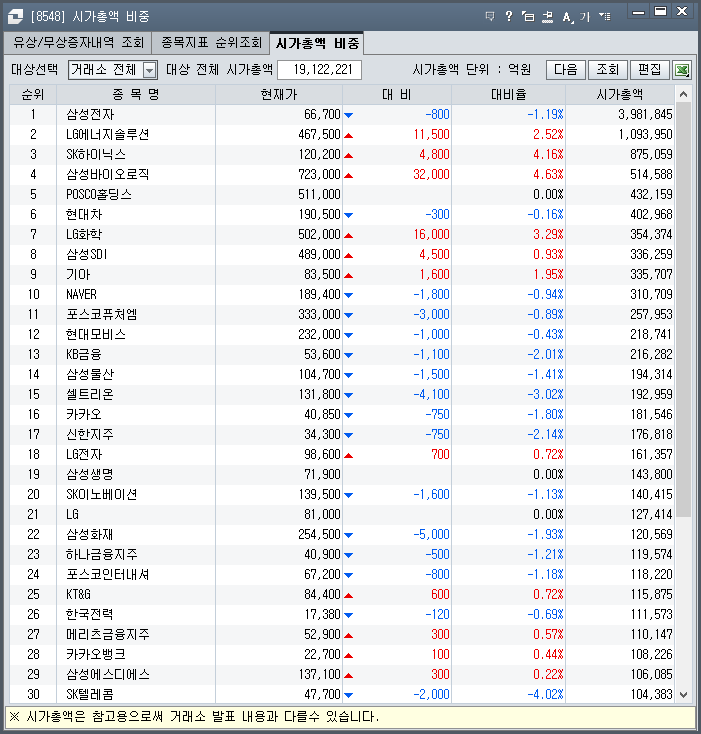Select the POSCO홀딩스 row
The image size is (701, 734).
pos(342,195)
